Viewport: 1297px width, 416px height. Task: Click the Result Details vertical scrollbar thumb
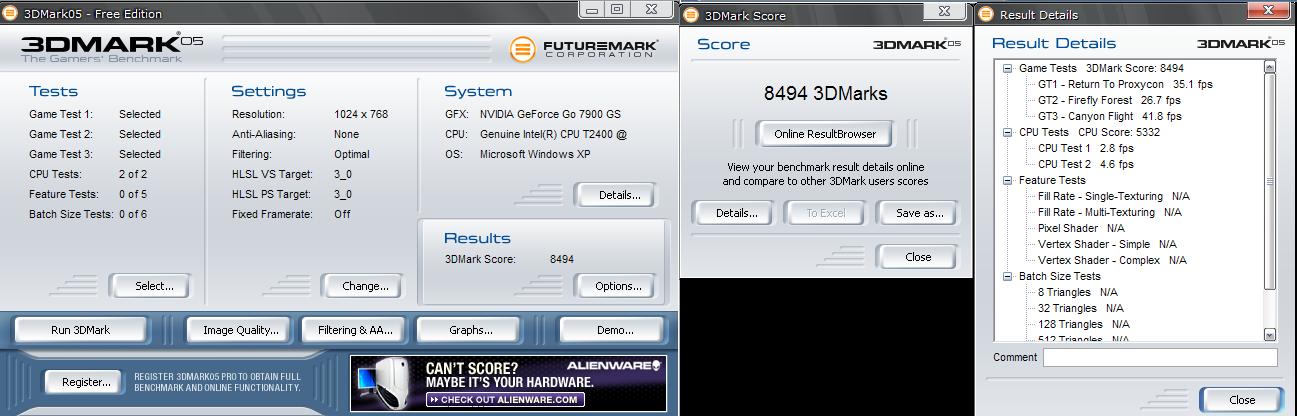coord(1270,183)
